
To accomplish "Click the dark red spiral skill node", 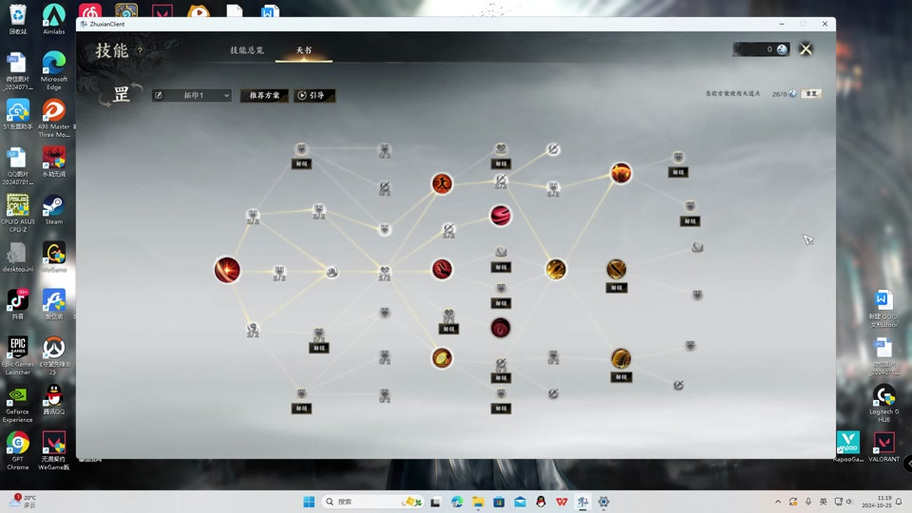I will coord(500,327).
